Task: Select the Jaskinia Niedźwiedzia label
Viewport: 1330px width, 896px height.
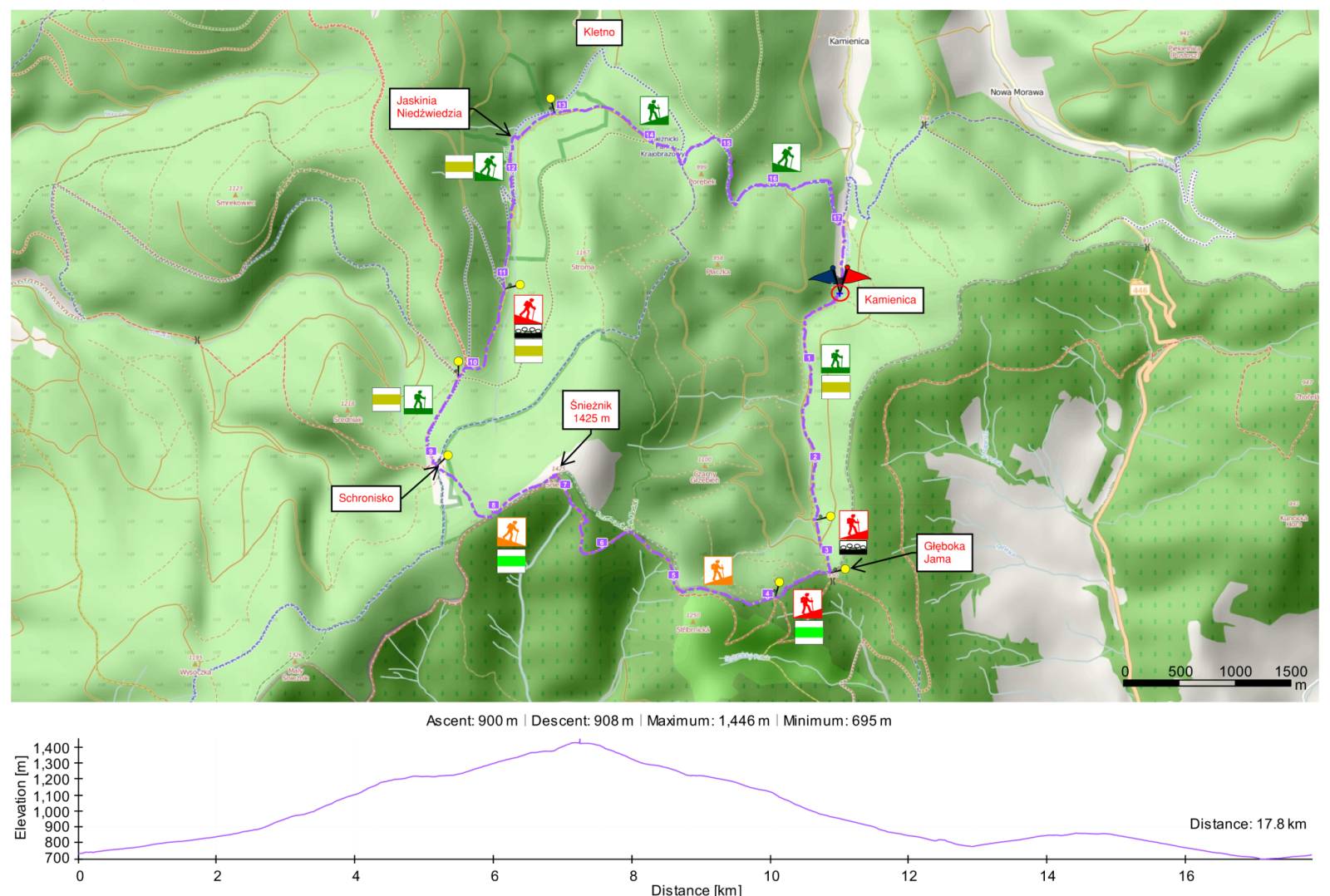Action: coord(429,107)
